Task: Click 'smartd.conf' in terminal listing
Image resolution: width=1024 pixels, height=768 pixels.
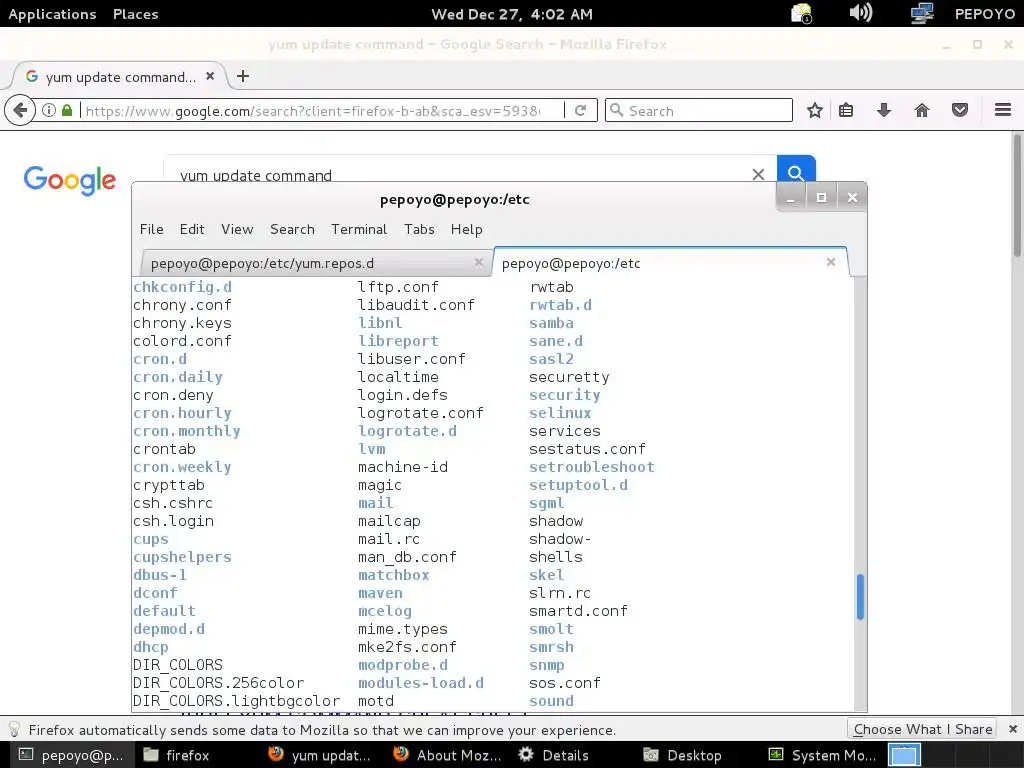Action: point(578,611)
